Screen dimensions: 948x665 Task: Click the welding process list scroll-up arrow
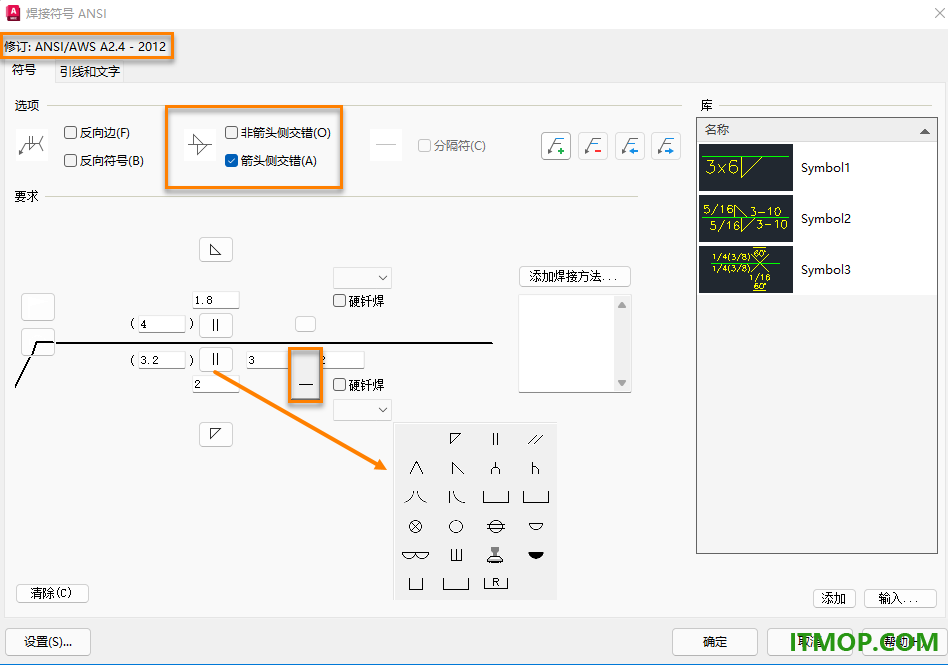[622, 305]
